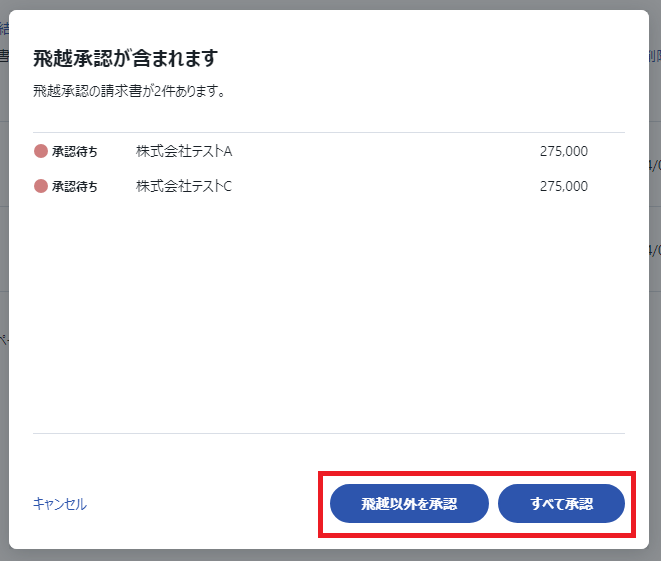The height and width of the screenshot is (561, 661).
Task: Cancel the dialog using キャンセル
Action: (x=60, y=504)
